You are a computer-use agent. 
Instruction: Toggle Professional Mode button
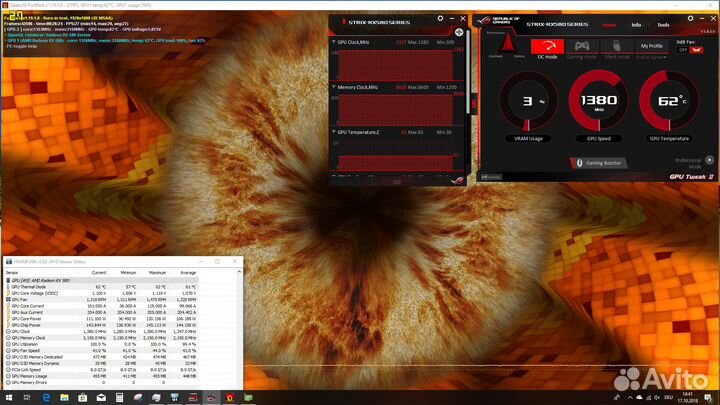710,160
